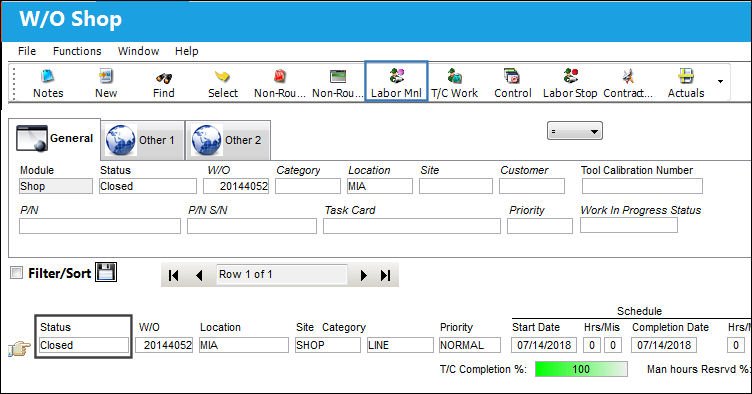Open the Help menu

[x=187, y=51]
